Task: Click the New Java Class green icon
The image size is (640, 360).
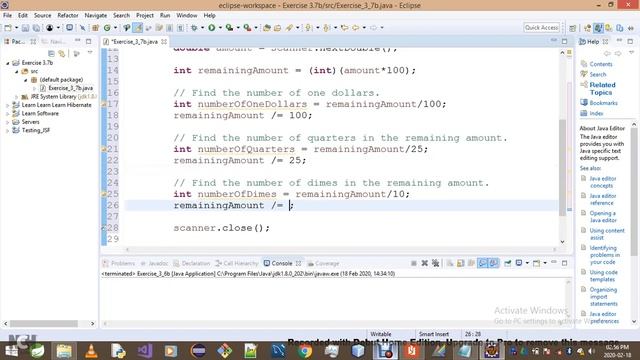Action: (107, 28)
